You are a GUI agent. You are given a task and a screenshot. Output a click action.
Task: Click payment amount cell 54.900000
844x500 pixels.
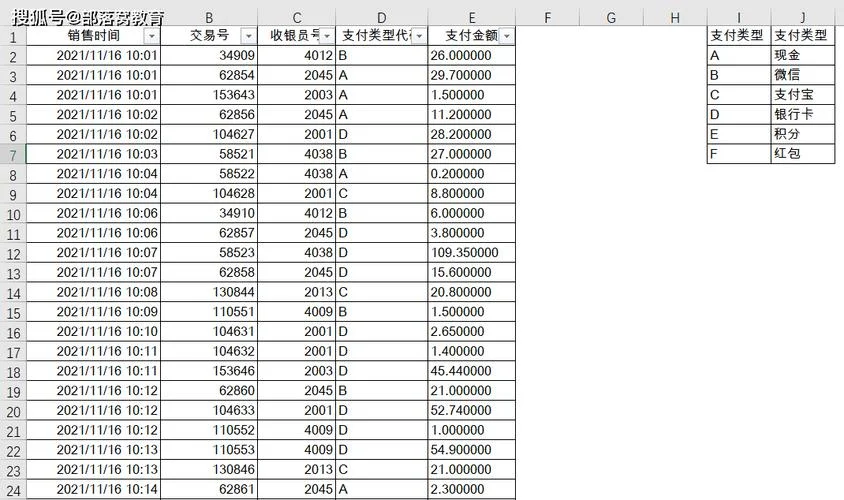472,450
